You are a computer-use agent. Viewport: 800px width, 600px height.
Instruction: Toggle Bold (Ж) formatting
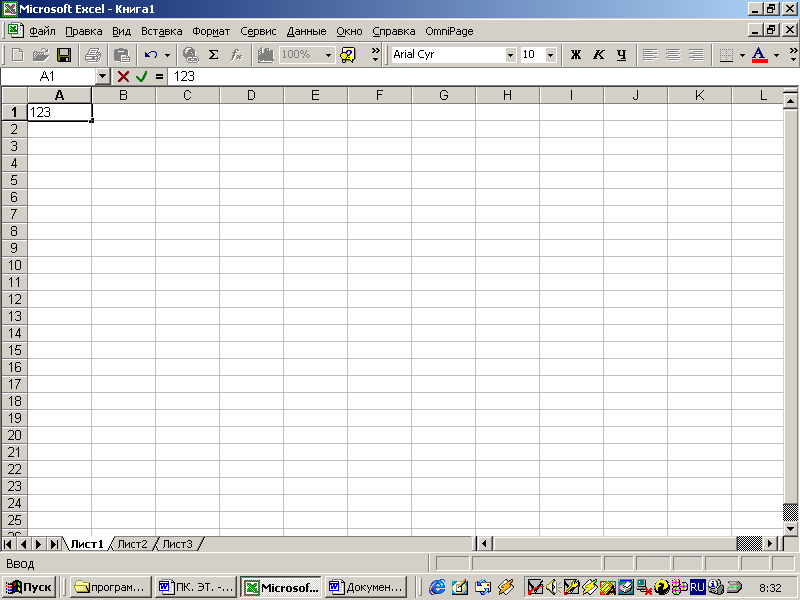576,55
